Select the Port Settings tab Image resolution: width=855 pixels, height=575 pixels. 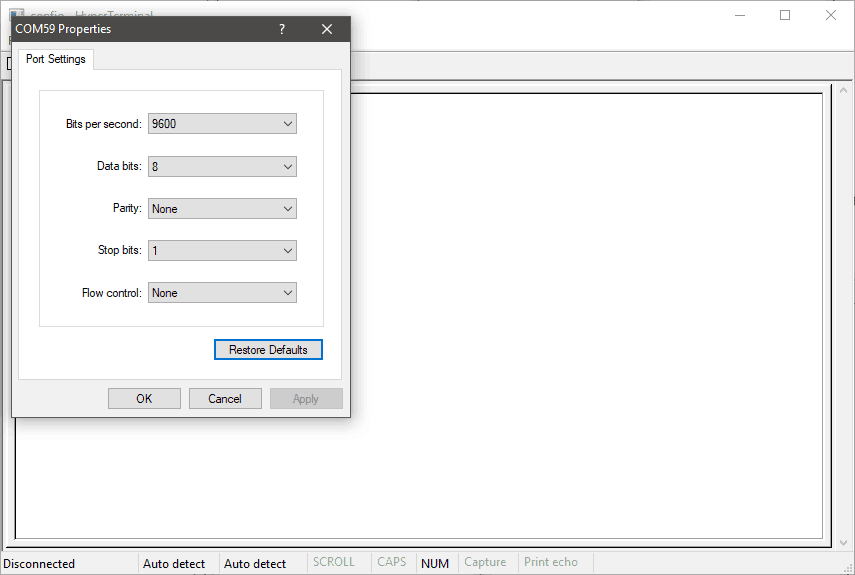56,59
